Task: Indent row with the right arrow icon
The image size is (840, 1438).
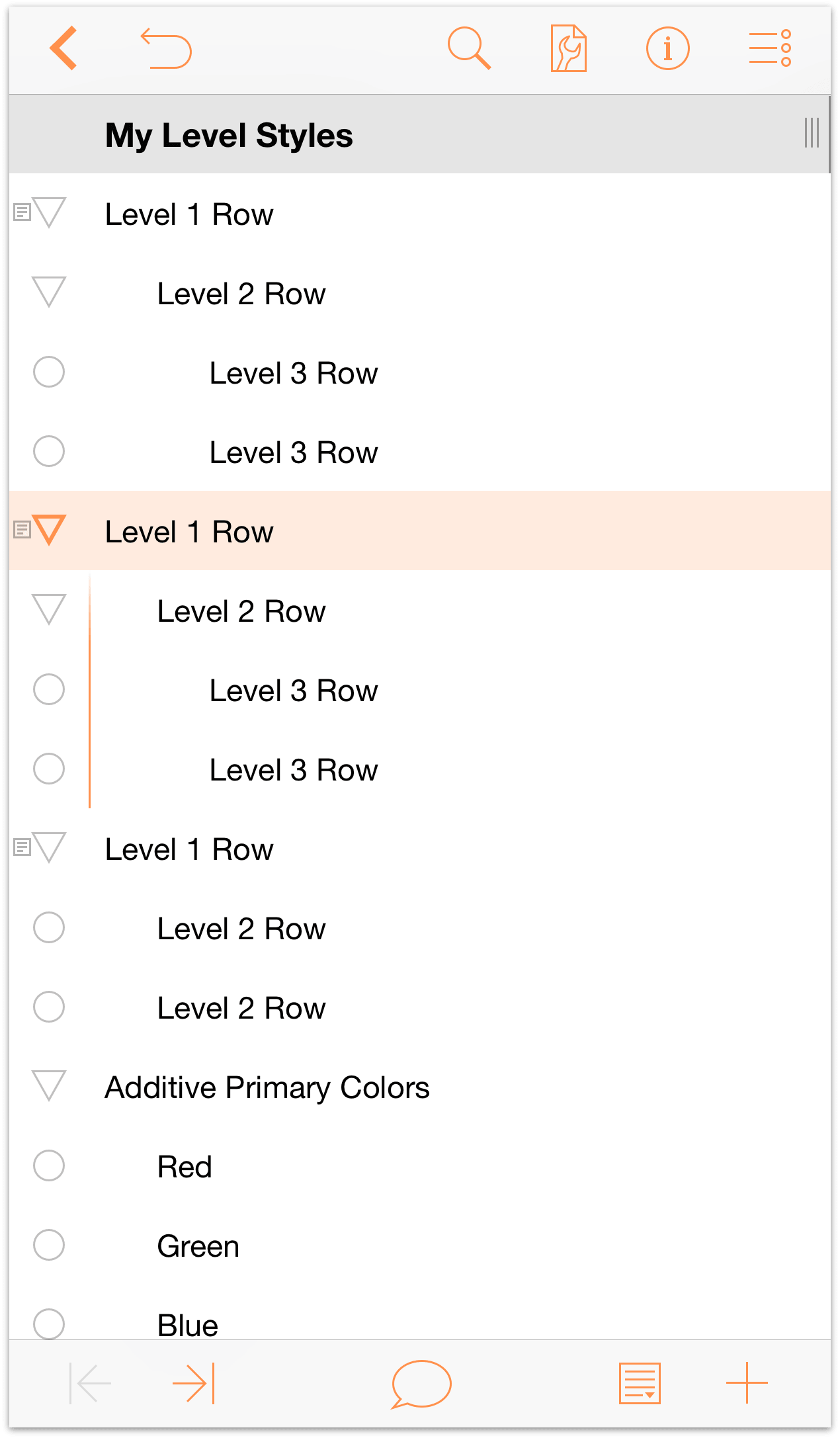Action: [x=193, y=1382]
